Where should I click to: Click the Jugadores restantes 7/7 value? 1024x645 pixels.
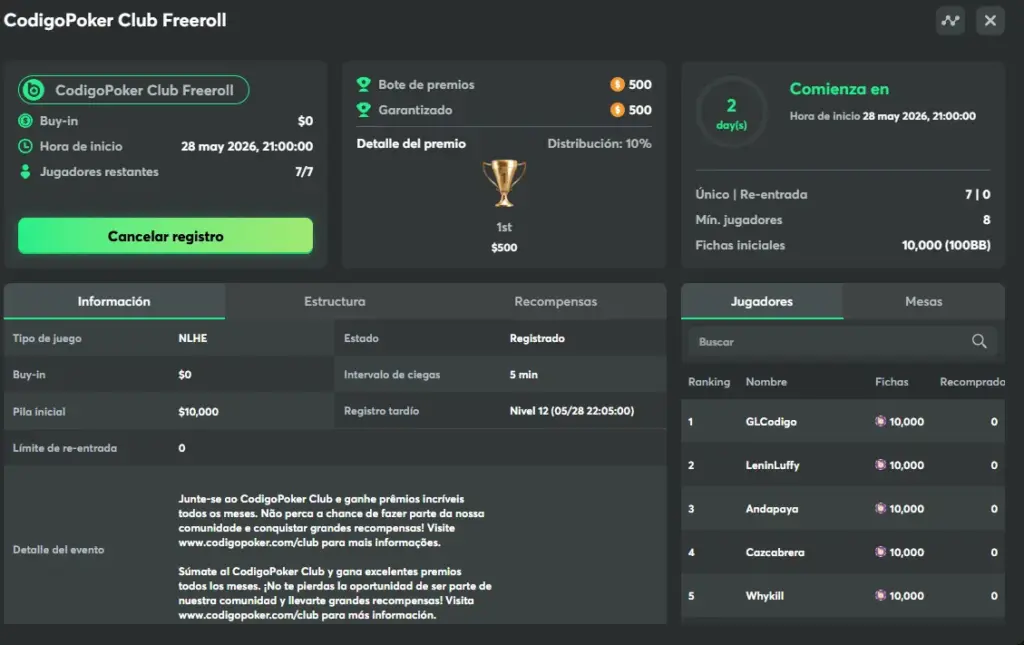(x=304, y=172)
